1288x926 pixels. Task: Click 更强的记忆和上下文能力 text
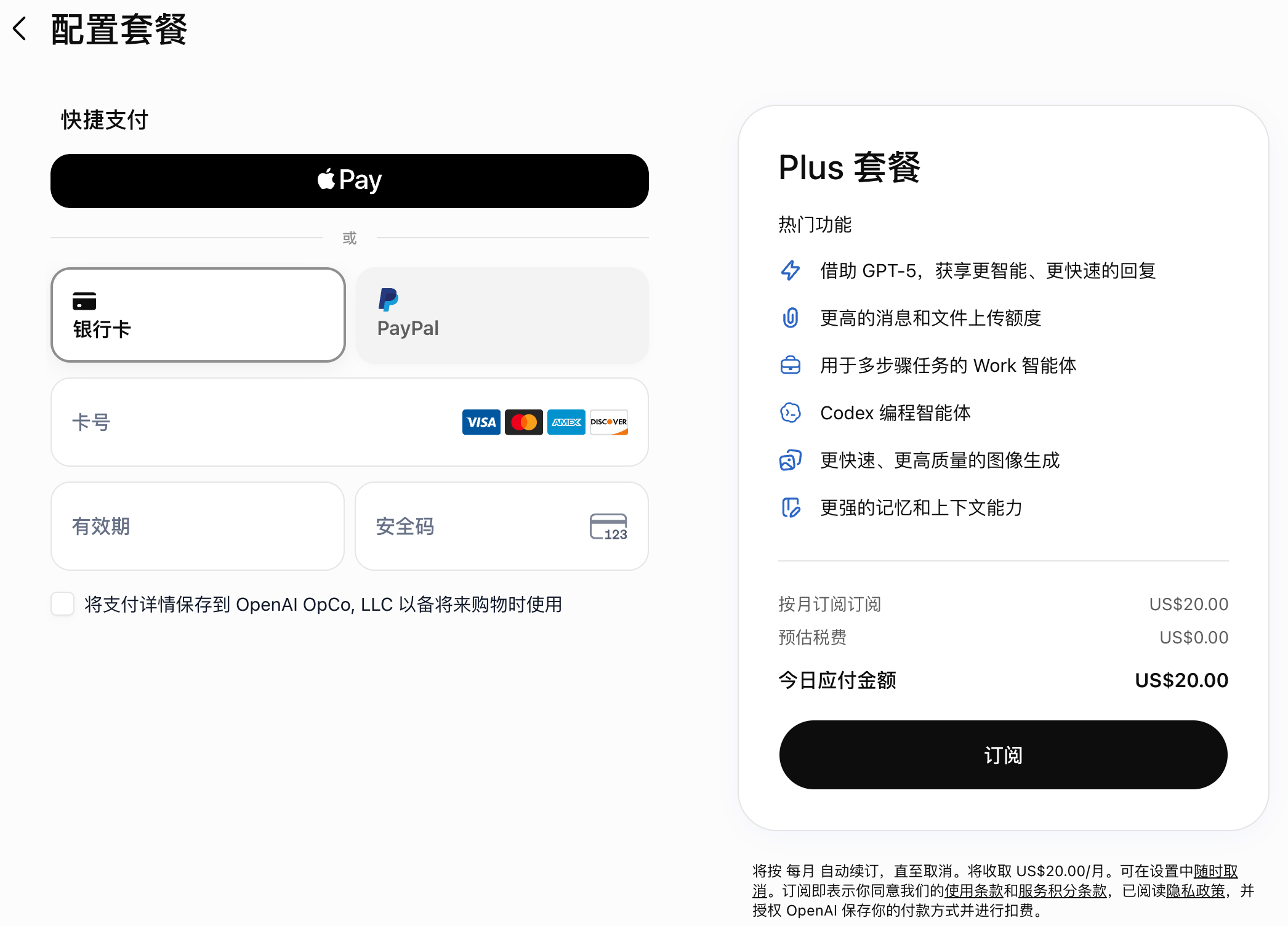922,507
